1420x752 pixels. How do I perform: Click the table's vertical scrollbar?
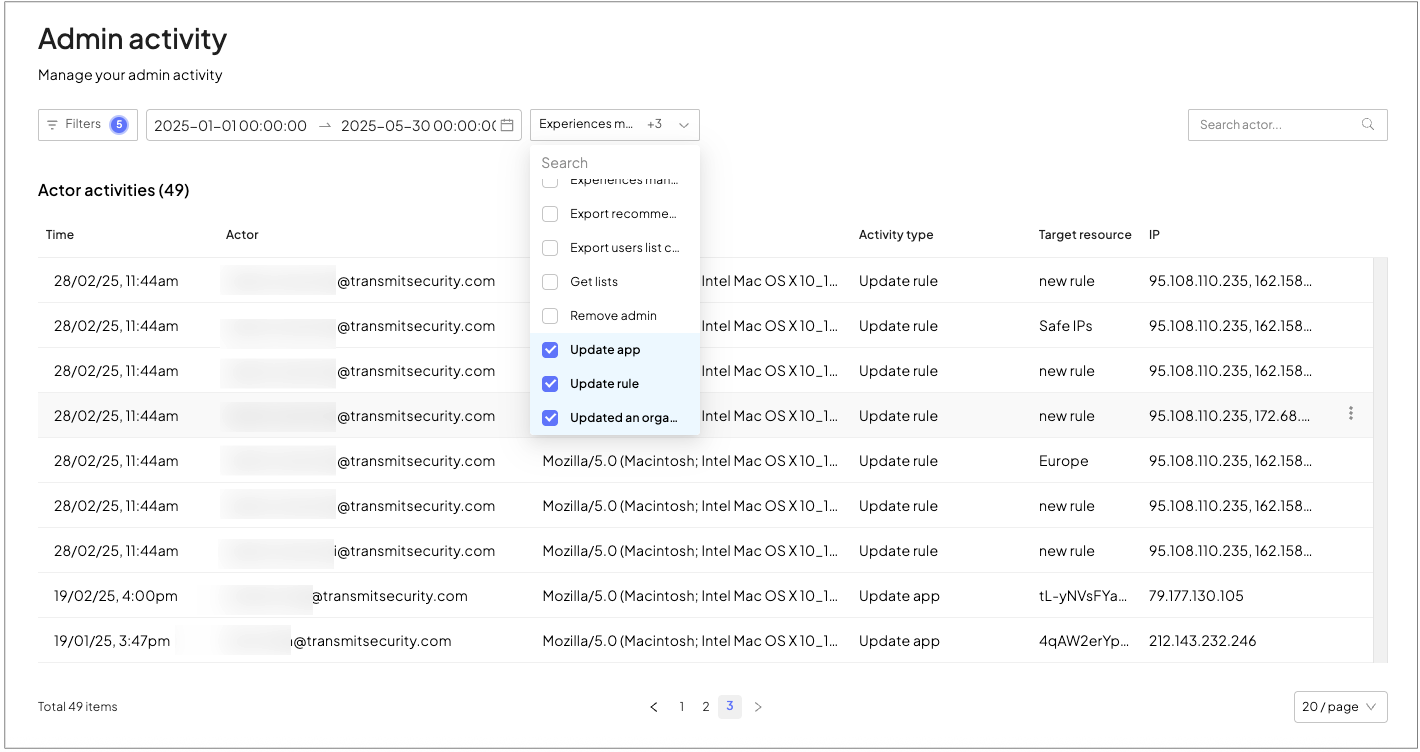pyautogui.click(x=1381, y=458)
